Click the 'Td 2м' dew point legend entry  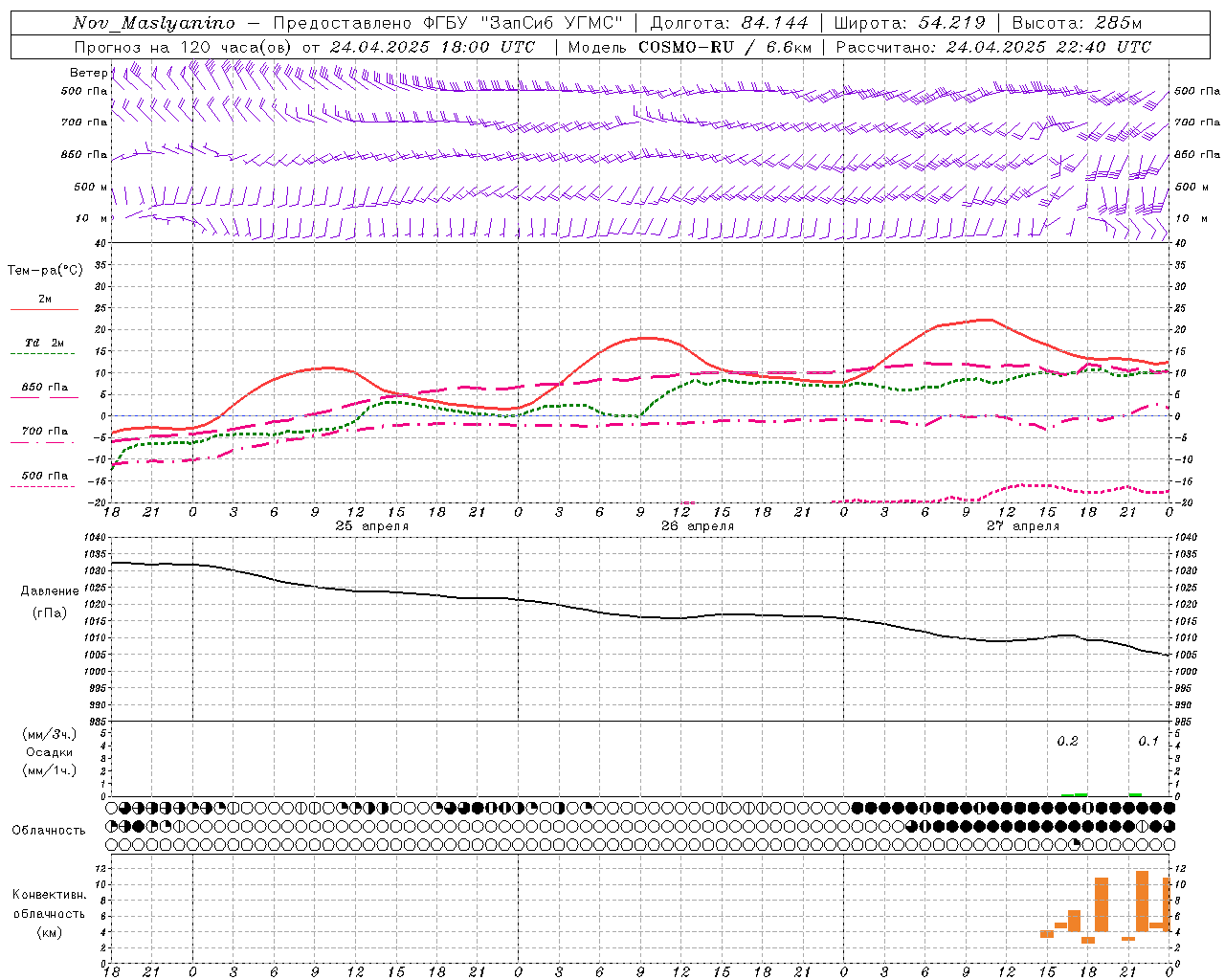45,343
